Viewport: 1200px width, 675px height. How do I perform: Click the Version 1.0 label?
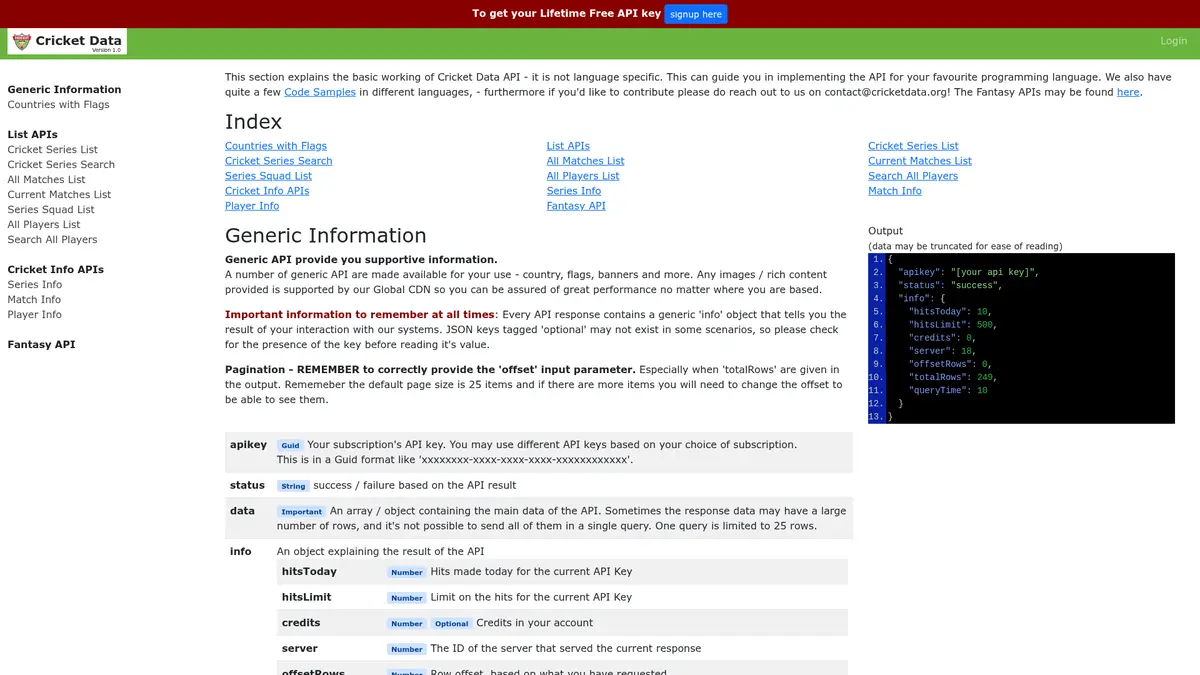pyautogui.click(x=106, y=50)
